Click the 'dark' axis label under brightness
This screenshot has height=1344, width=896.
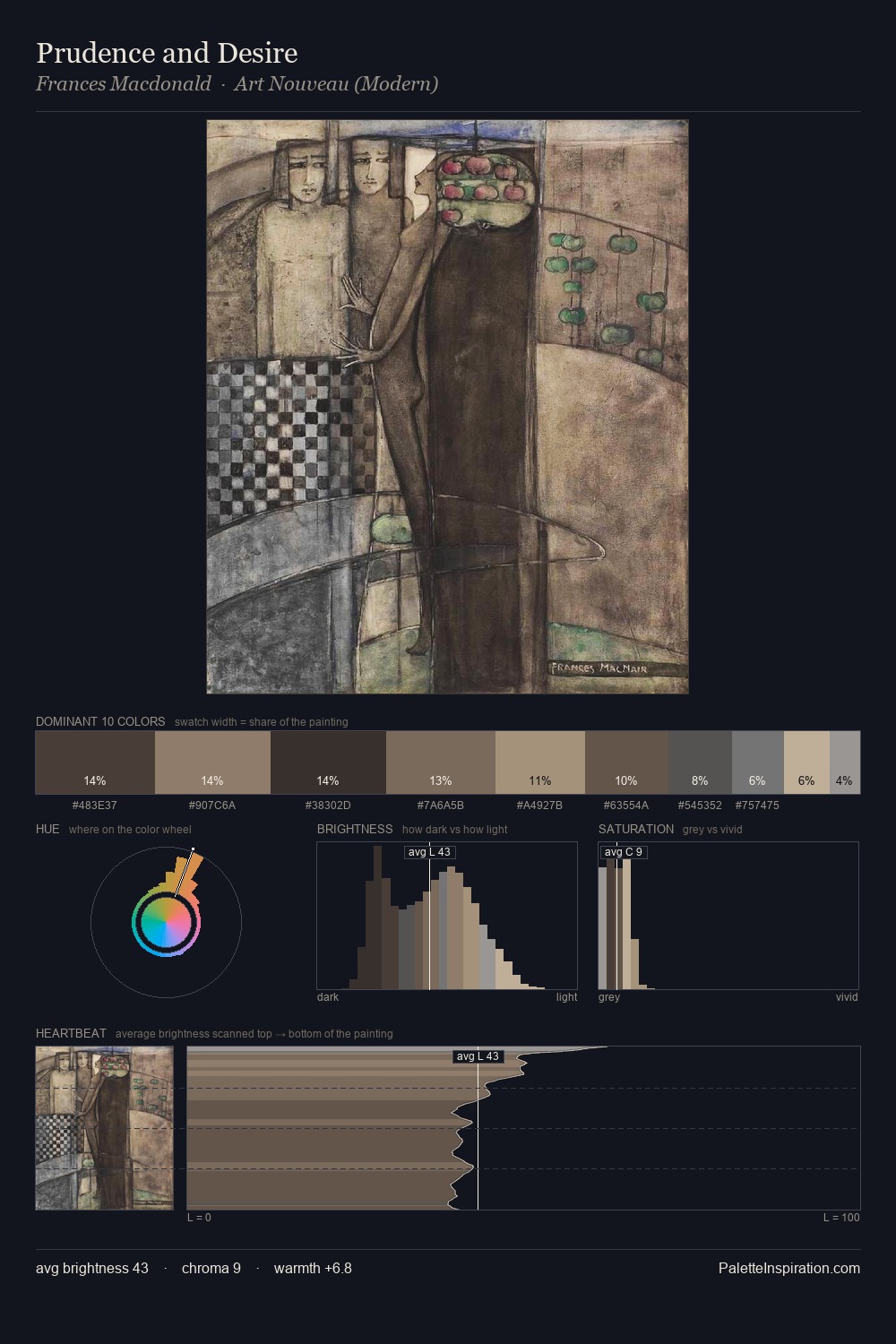pyautogui.click(x=328, y=996)
